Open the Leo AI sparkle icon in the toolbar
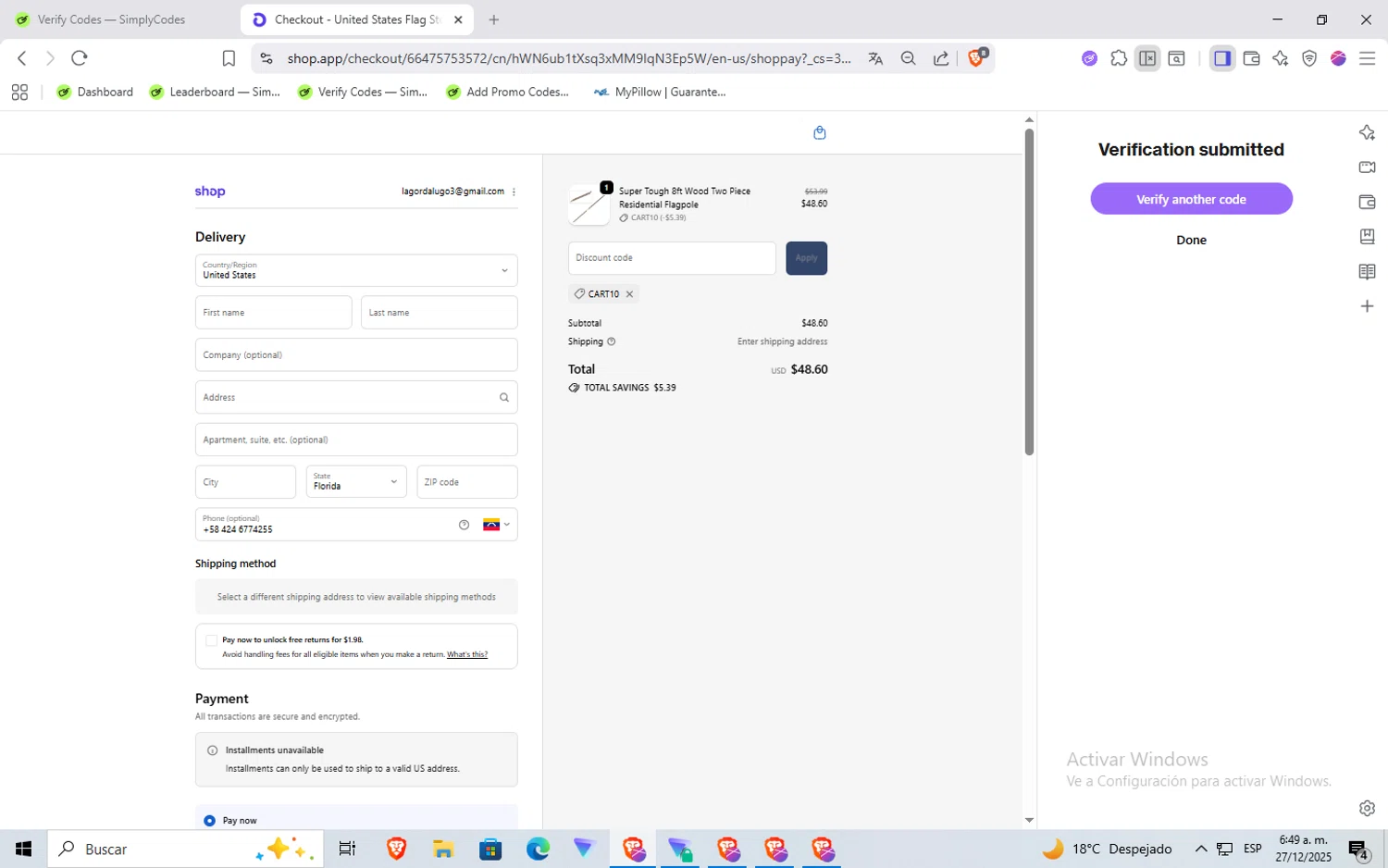The height and width of the screenshot is (868, 1388). [1280, 58]
